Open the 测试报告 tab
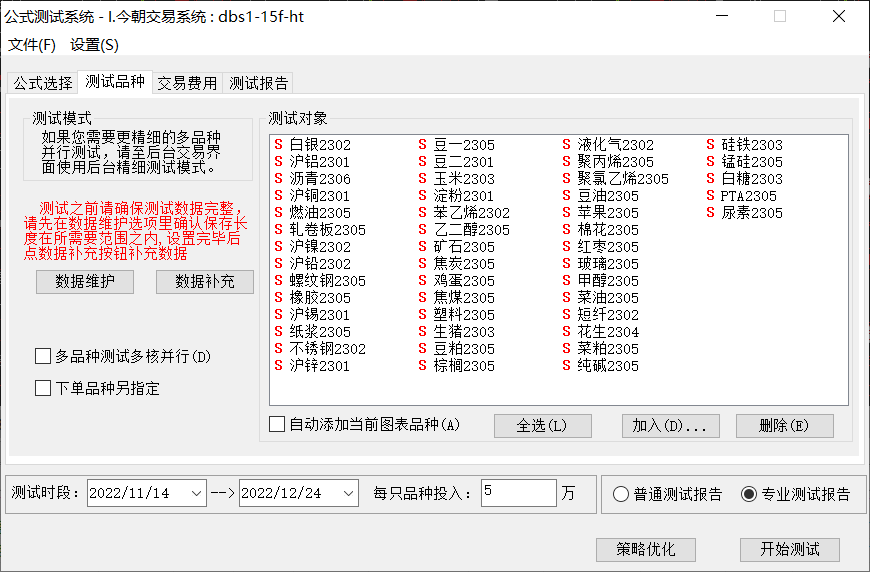Screen dimensions: 870x572 259,83
